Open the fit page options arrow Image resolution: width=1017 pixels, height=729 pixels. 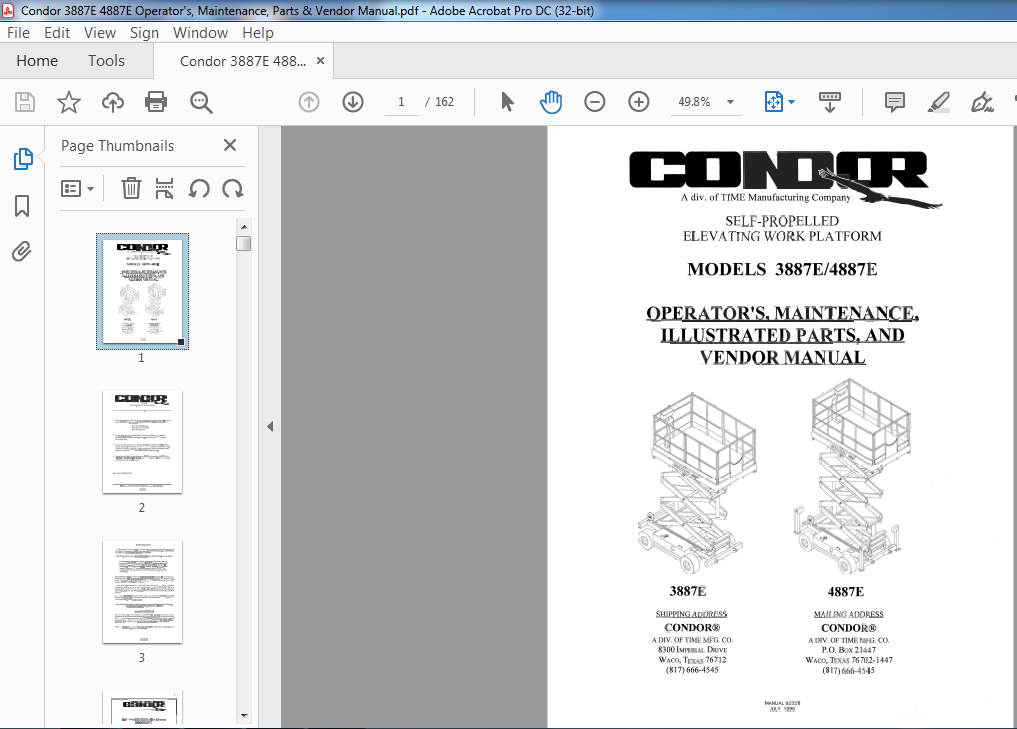pyautogui.click(x=791, y=102)
